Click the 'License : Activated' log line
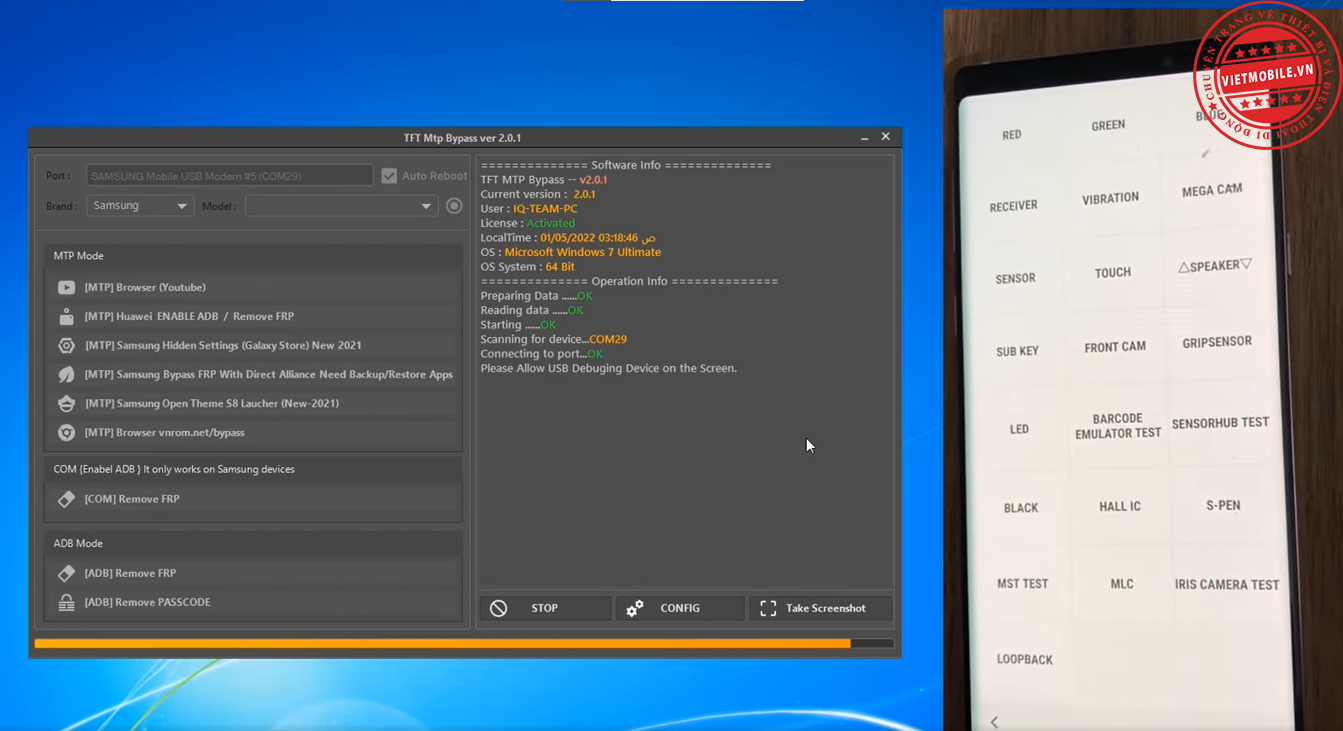1343x731 pixels. point(528,223)
